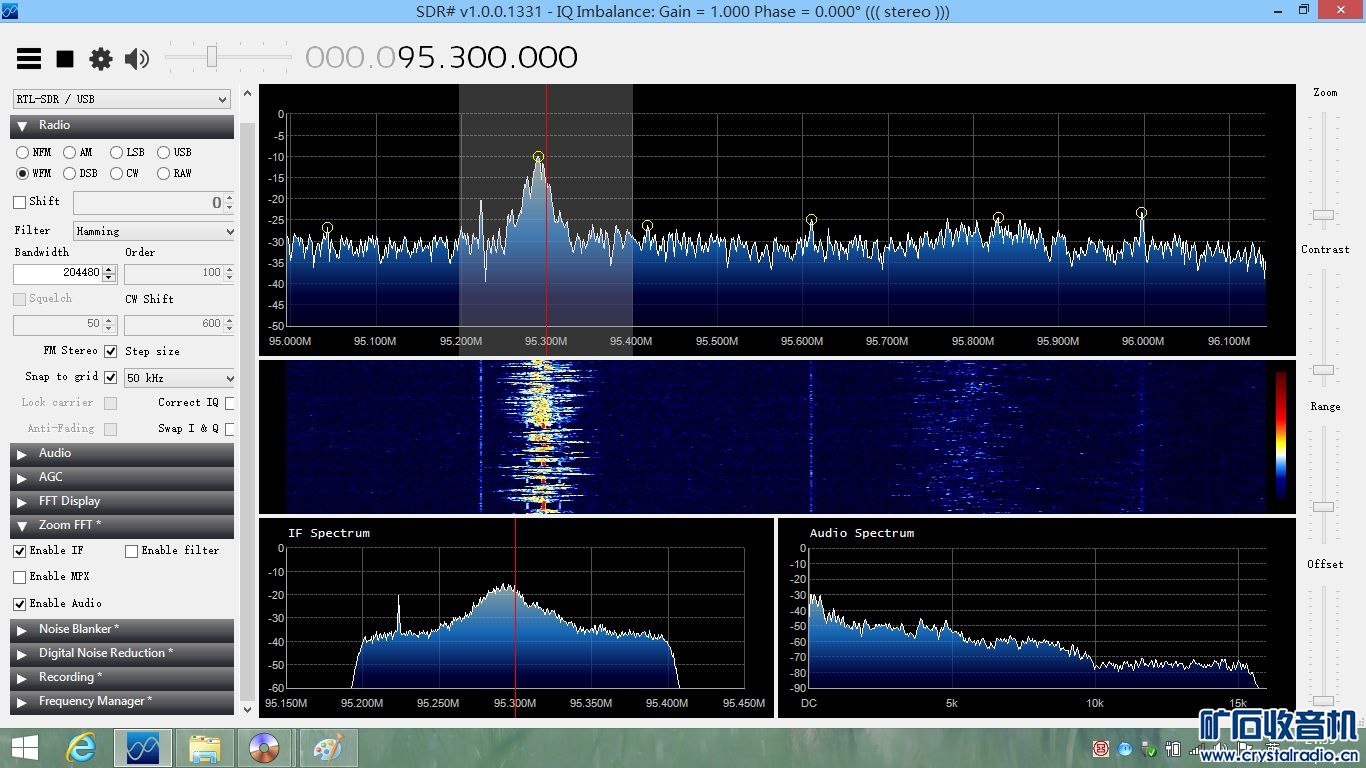Check the Enable MPX checkbox

19,577
